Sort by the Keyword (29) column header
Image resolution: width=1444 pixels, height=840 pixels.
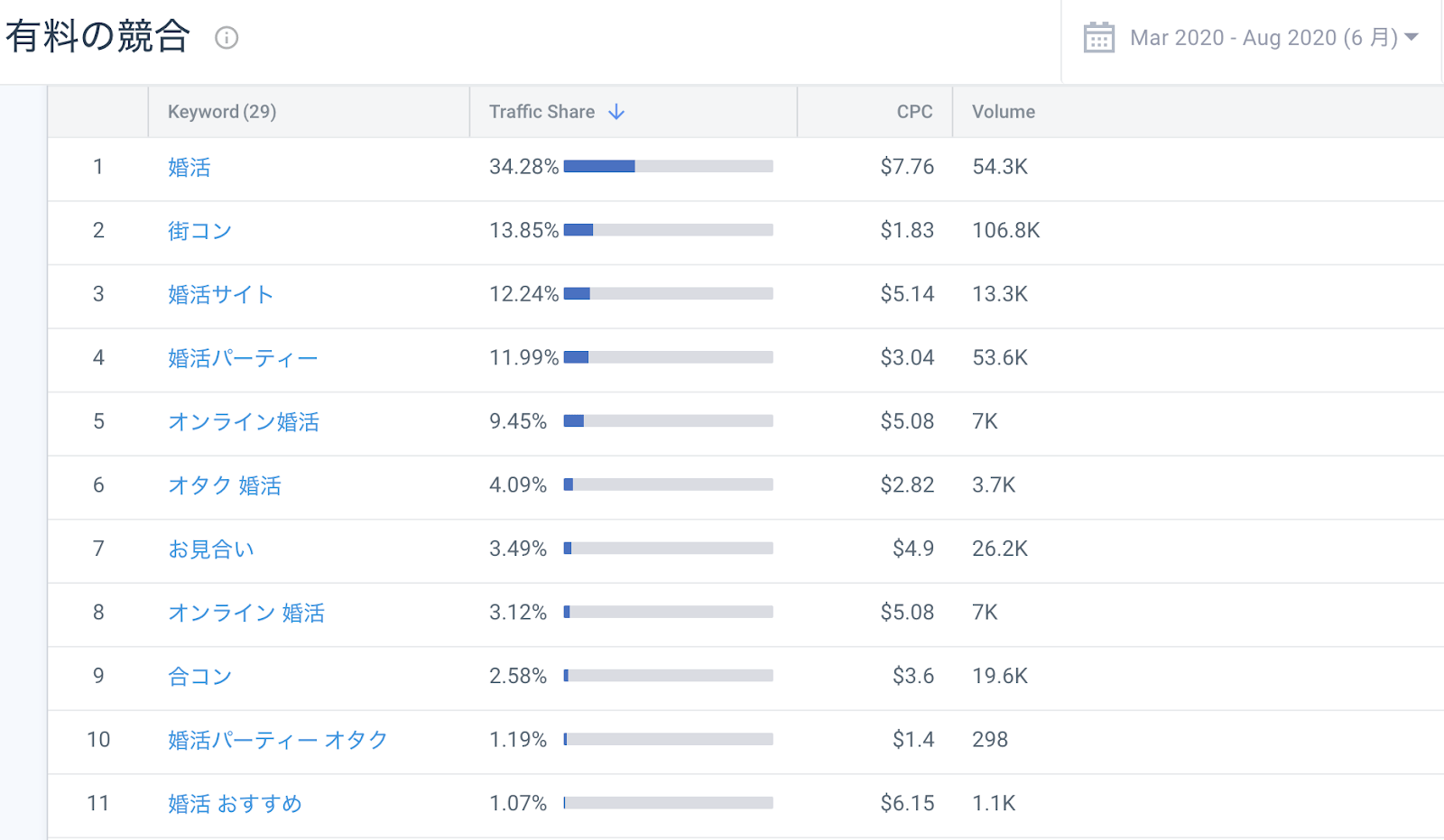coord(222,112)
